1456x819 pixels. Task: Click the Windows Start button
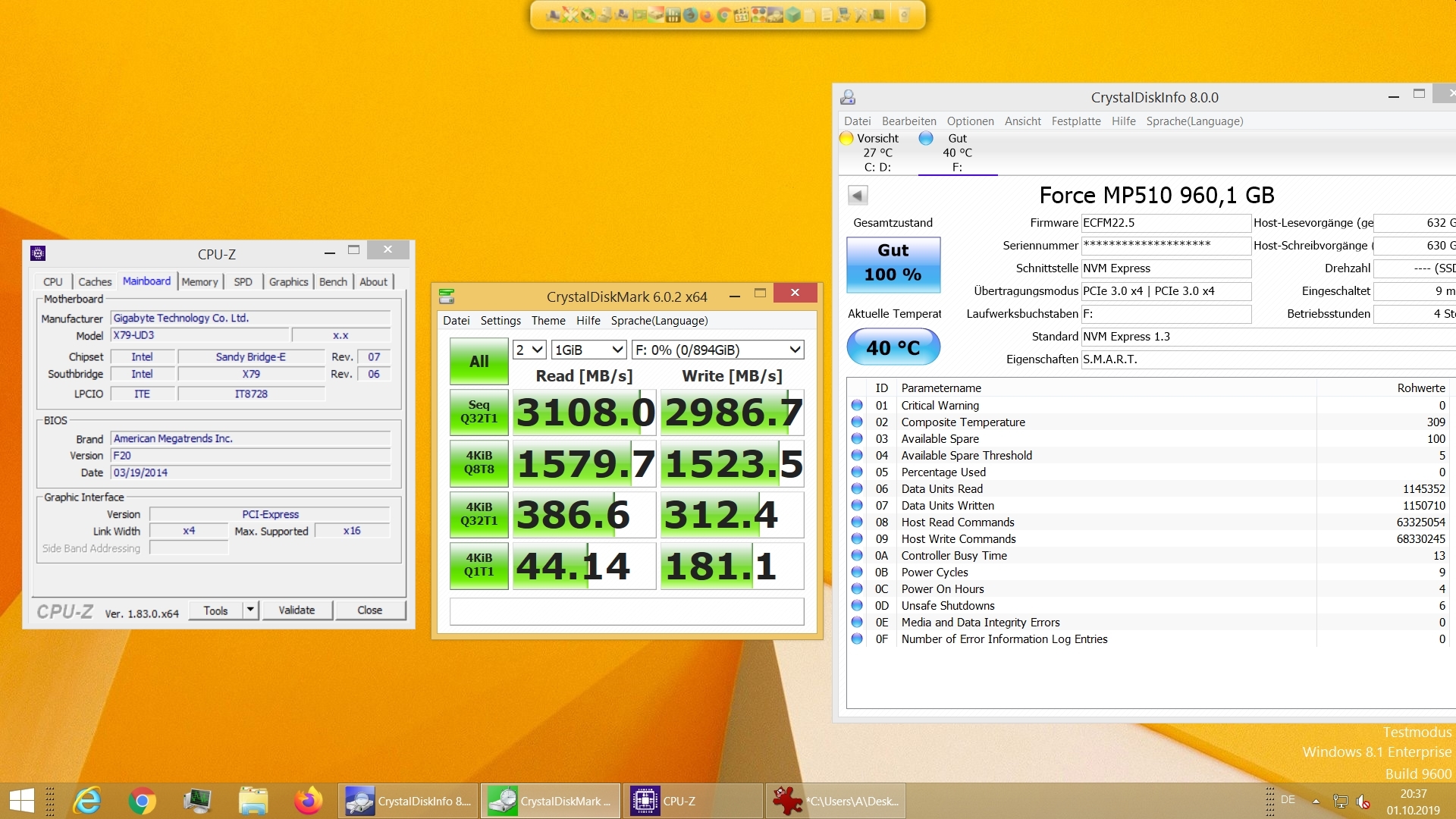point(22,801)
